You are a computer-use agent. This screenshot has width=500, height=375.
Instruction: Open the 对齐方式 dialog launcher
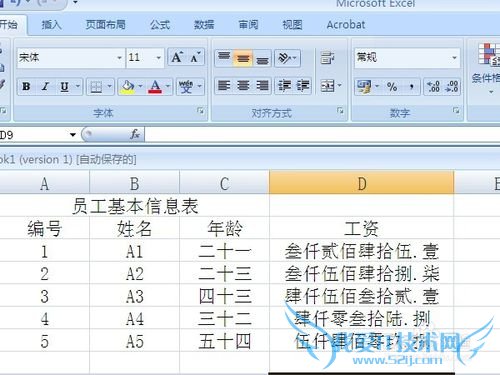340,110
